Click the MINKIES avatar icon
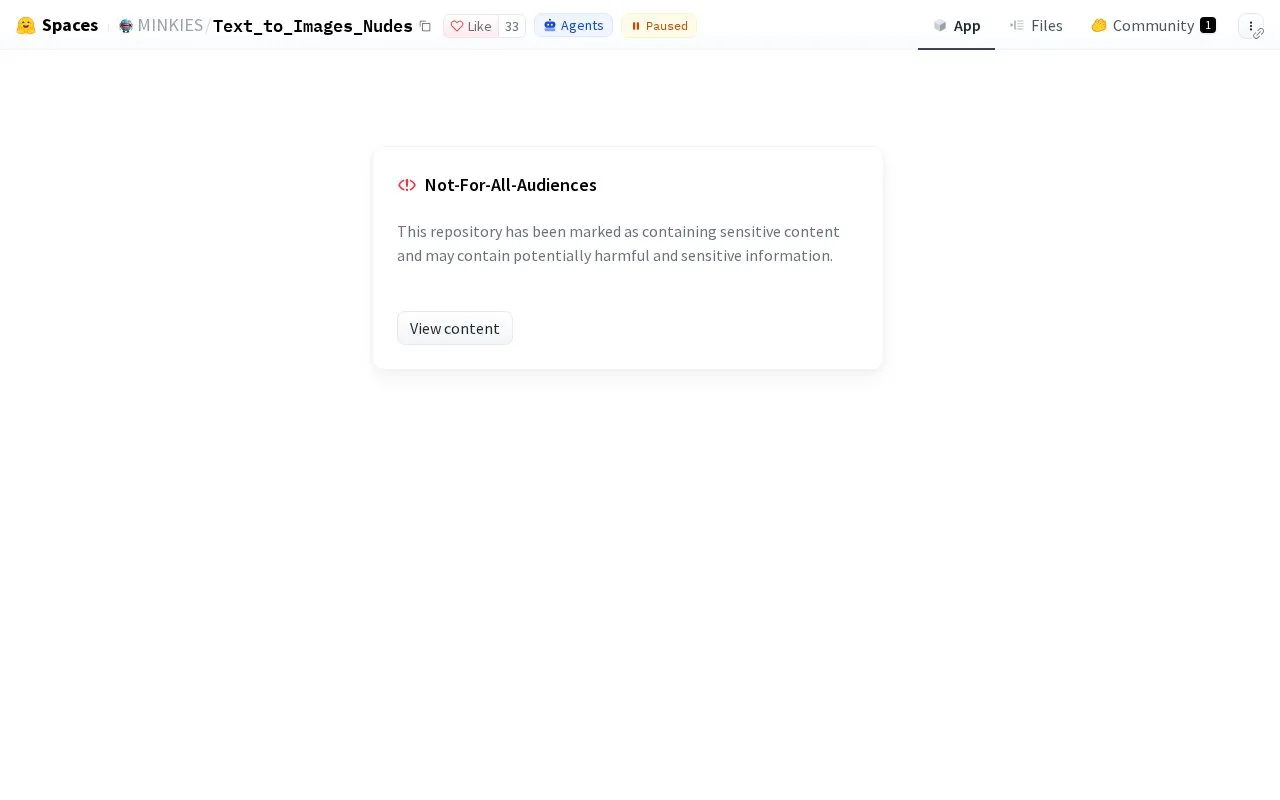Viewport: 1280px width, 800px height. 126,26
